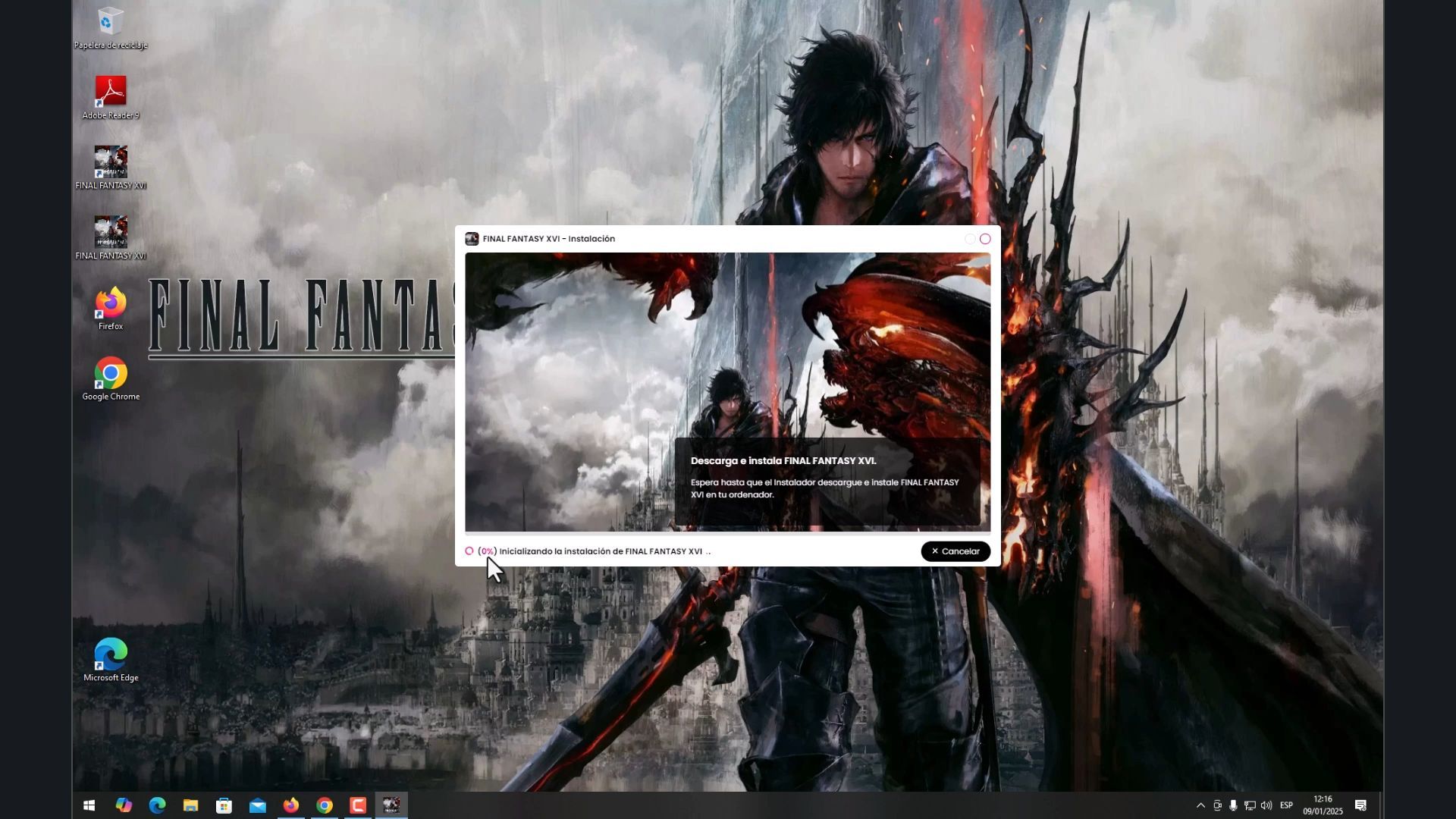The height and width of the screenshot is (819, 1456).
Task: Click the "(0%)" progress percentage text
Action: (x=488, y=551)
